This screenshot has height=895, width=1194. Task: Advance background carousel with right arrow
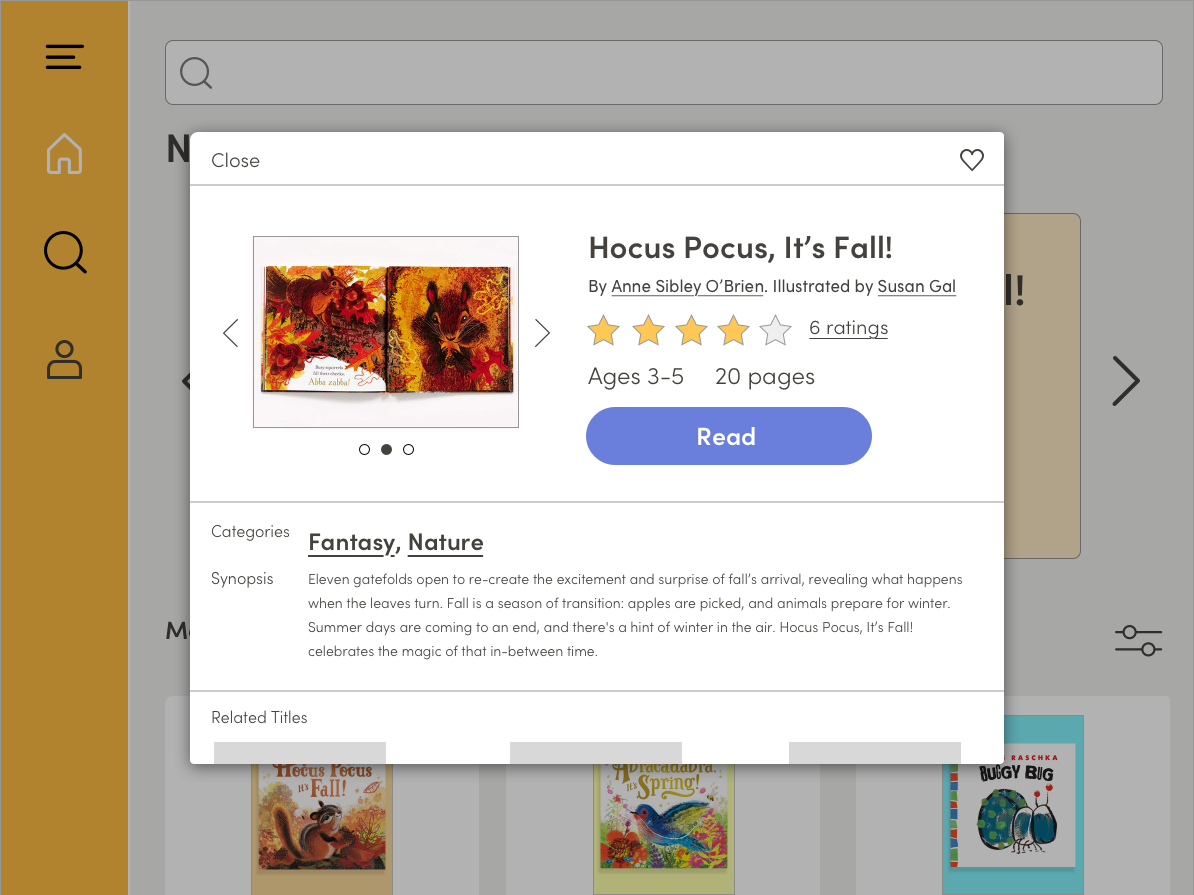click(1126, 381)
